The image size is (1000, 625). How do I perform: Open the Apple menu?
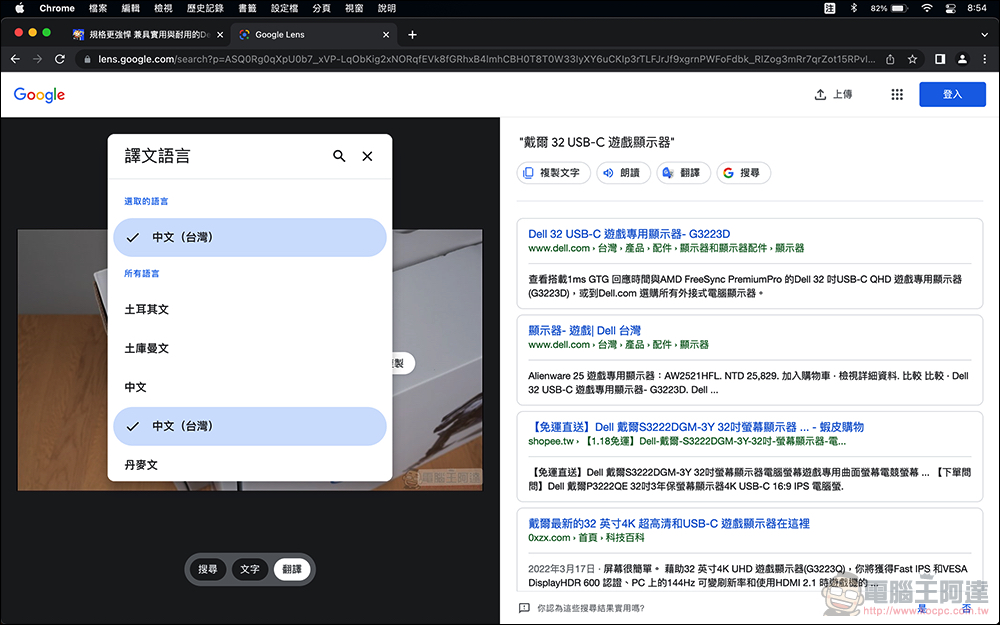point(19,8)
